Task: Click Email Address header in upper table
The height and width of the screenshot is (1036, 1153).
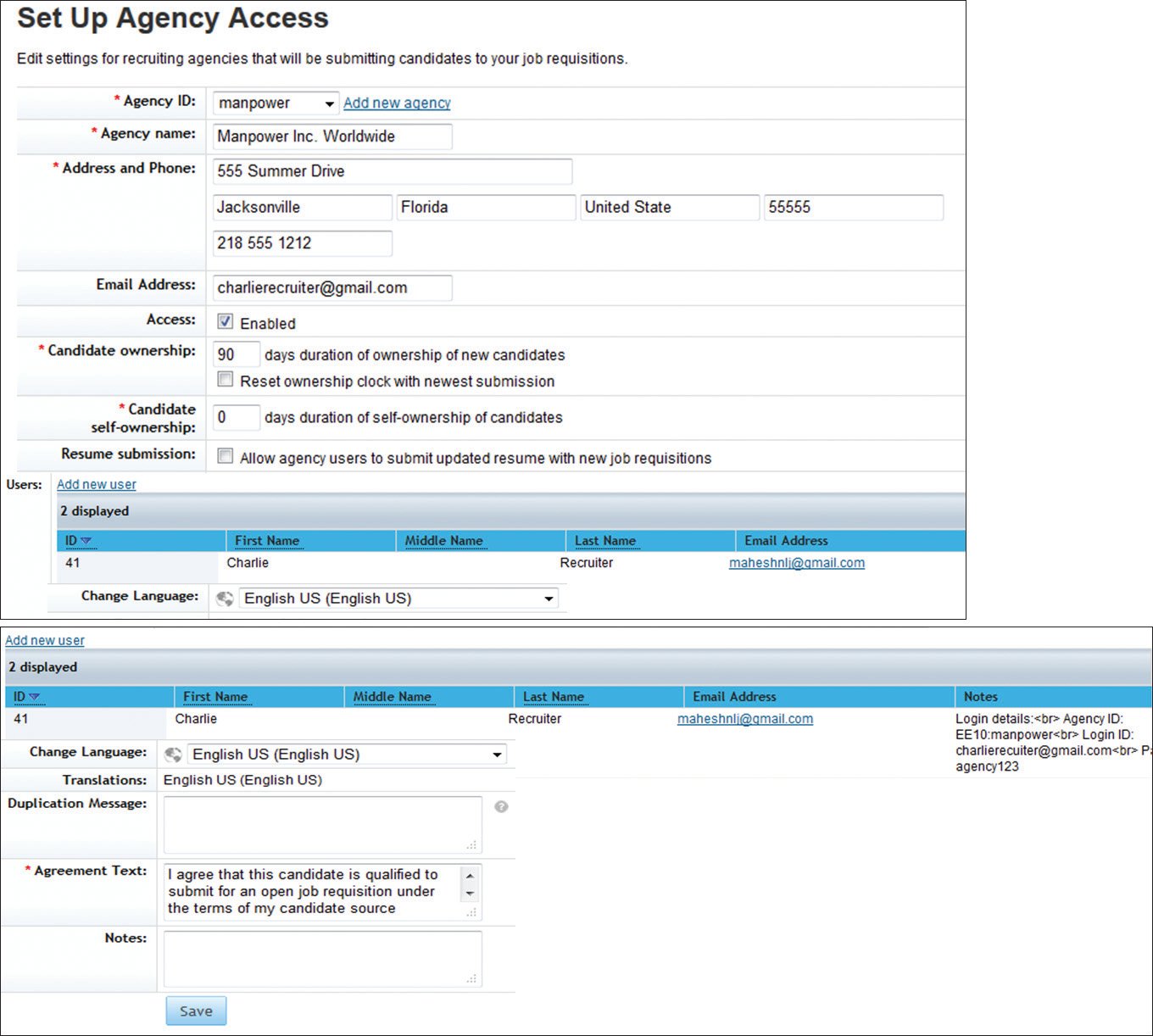Action: (786, 541)
